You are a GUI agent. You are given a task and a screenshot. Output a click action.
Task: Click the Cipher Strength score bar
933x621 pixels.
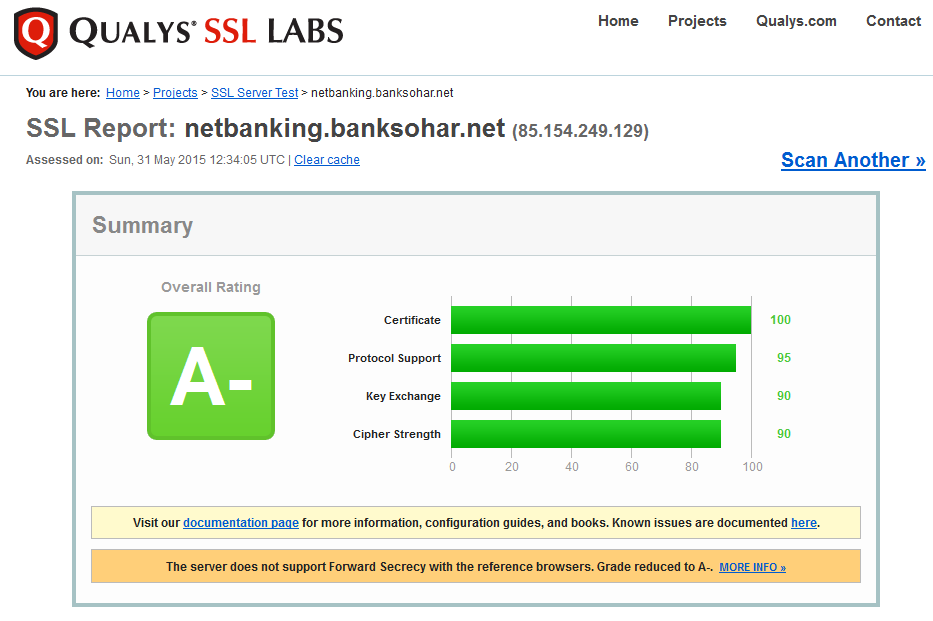click(586, 434)
